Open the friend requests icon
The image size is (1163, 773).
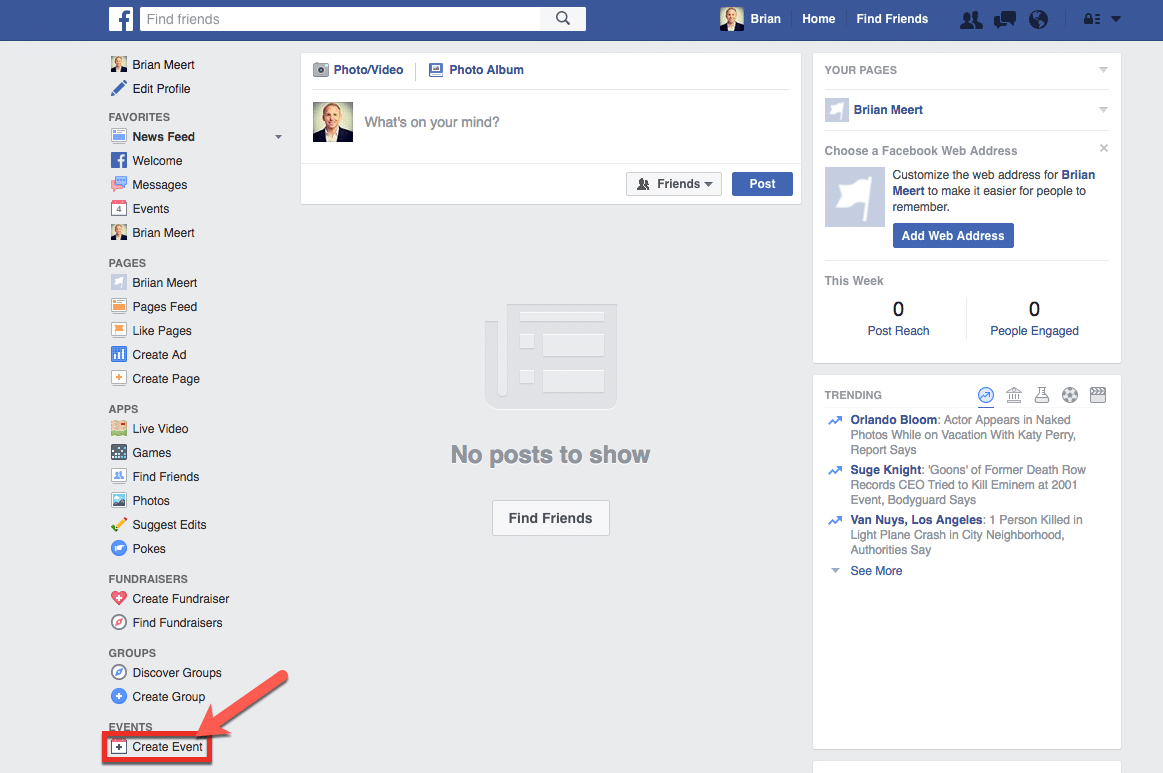coord(971,19)
